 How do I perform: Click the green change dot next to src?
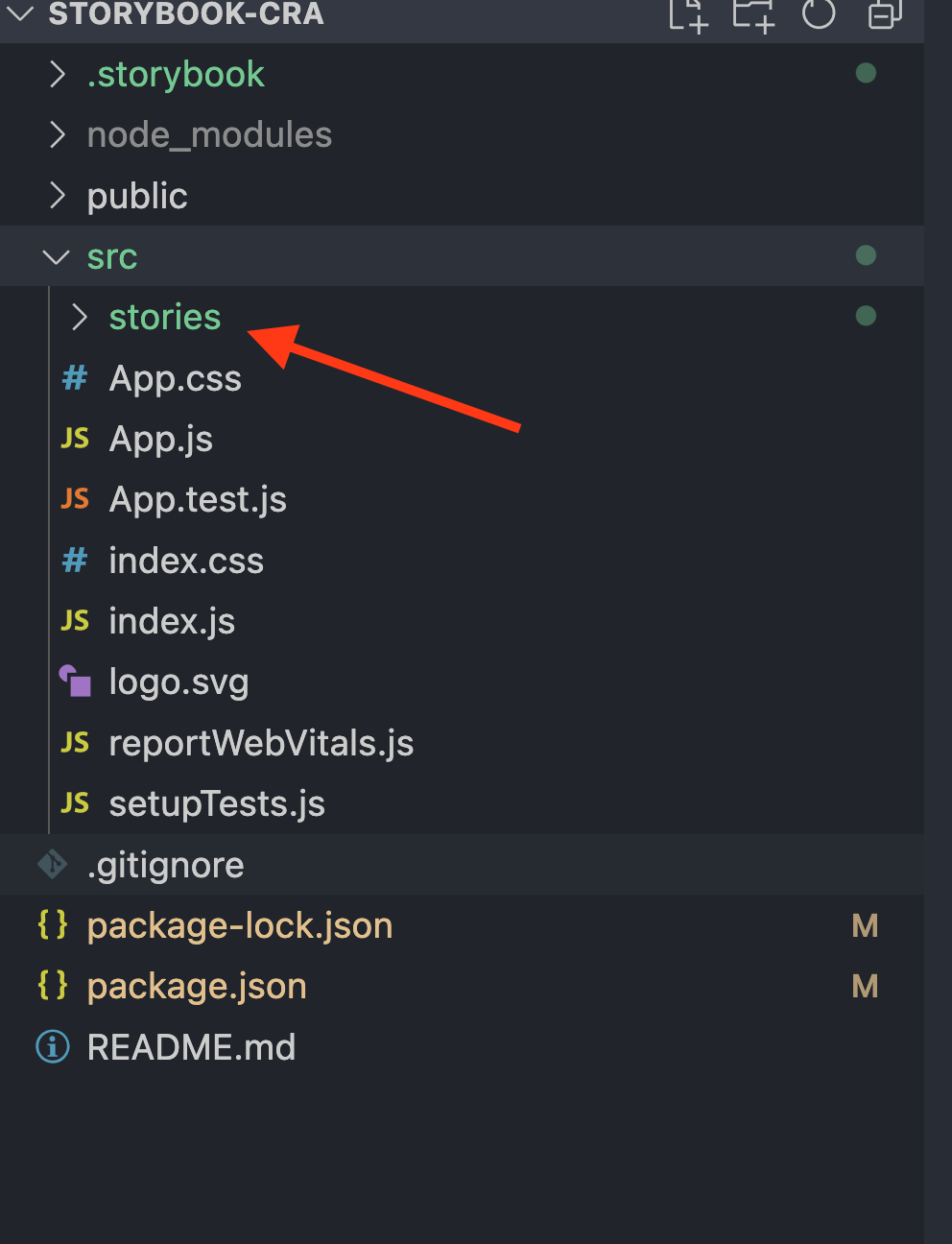(866, 255)
